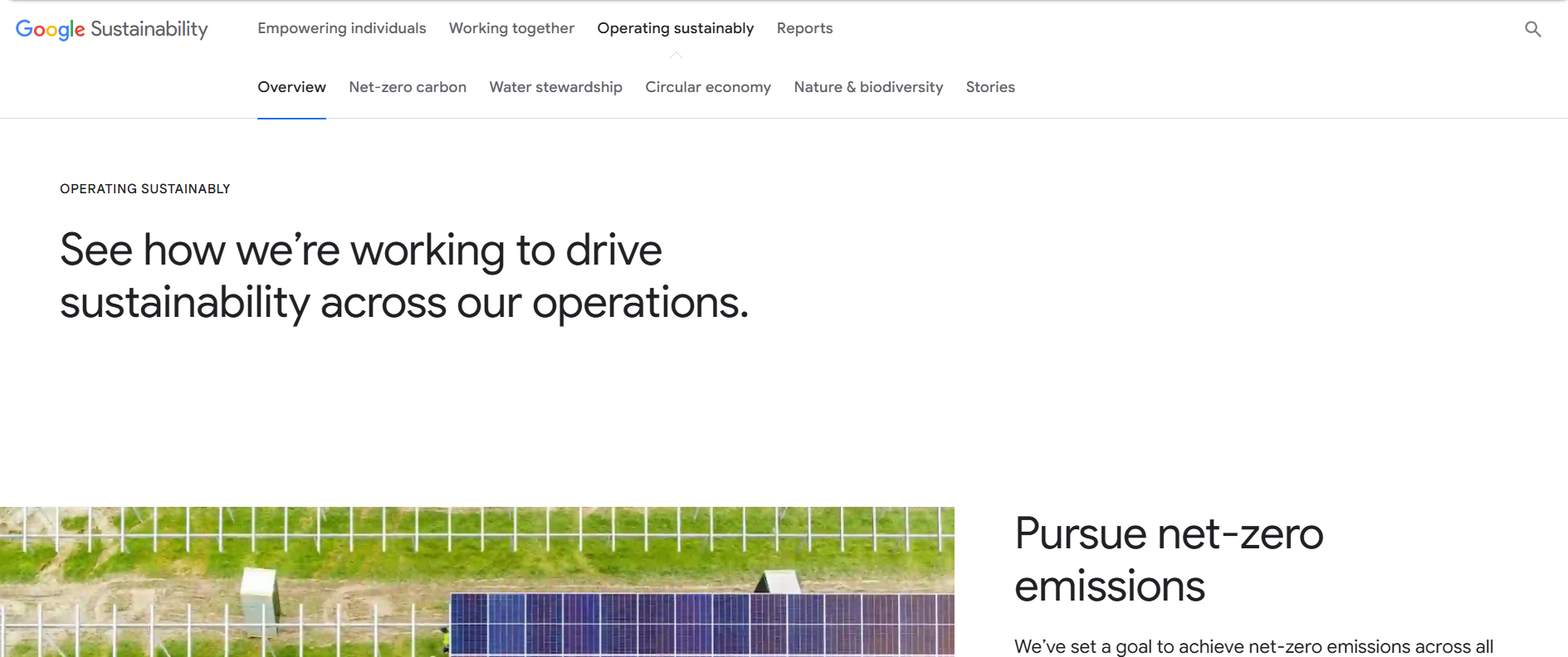Switch to the Net-zero carbon tab
Image resolution: width=1568 pixels, height=657 pixels.
coord(408,87)
